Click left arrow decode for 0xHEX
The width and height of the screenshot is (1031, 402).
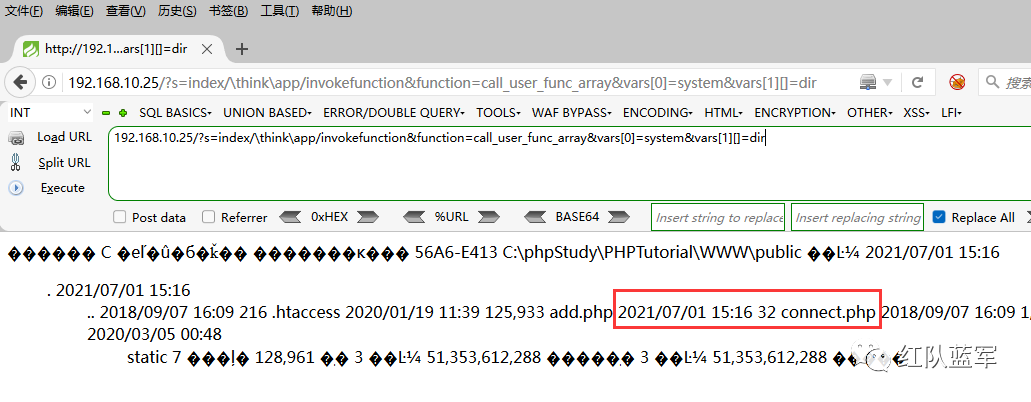[x=291, y=216]
